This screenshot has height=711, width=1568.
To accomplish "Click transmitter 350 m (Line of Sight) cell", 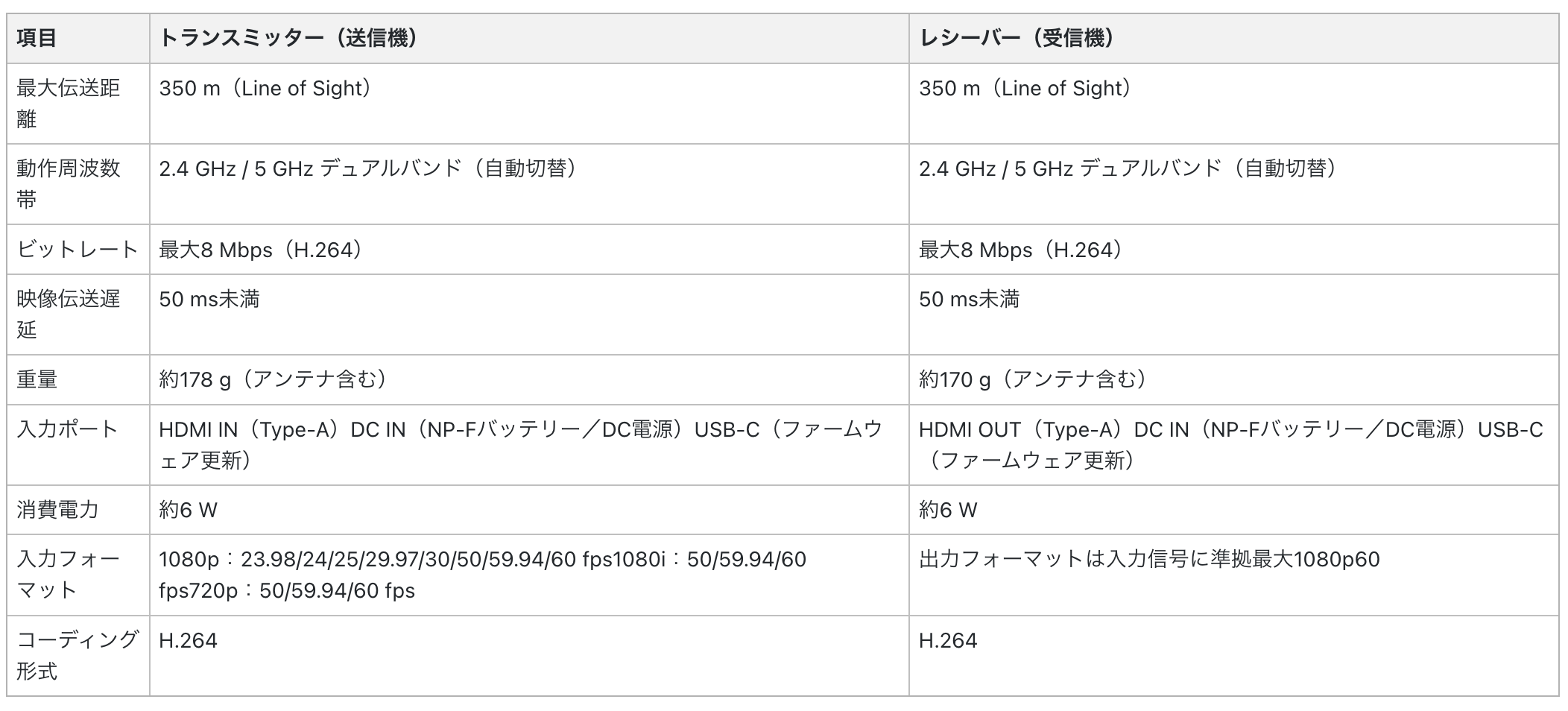I will (x=529, y=104).
